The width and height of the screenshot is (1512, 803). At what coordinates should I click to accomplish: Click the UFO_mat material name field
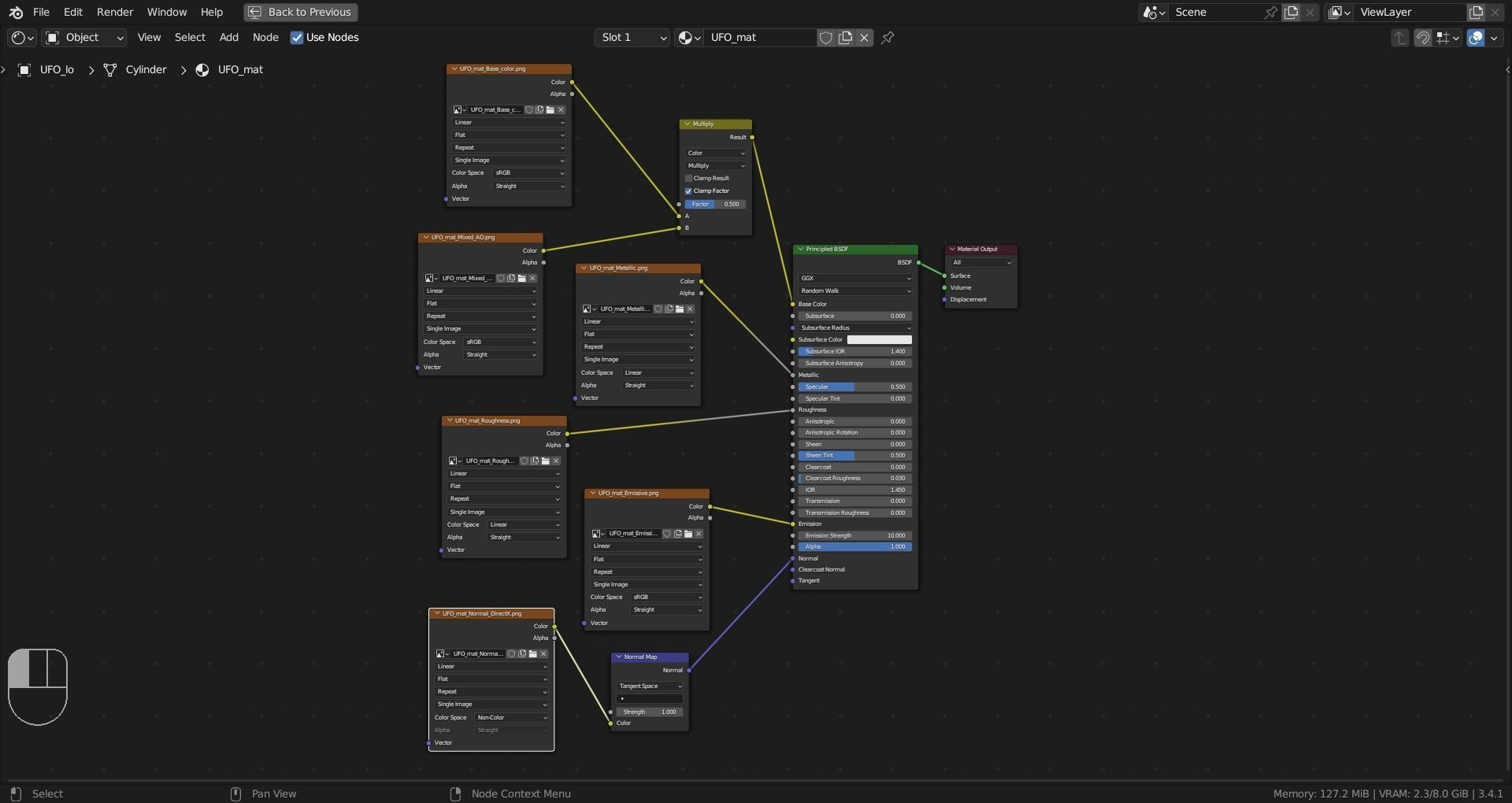tap(760, 38)
